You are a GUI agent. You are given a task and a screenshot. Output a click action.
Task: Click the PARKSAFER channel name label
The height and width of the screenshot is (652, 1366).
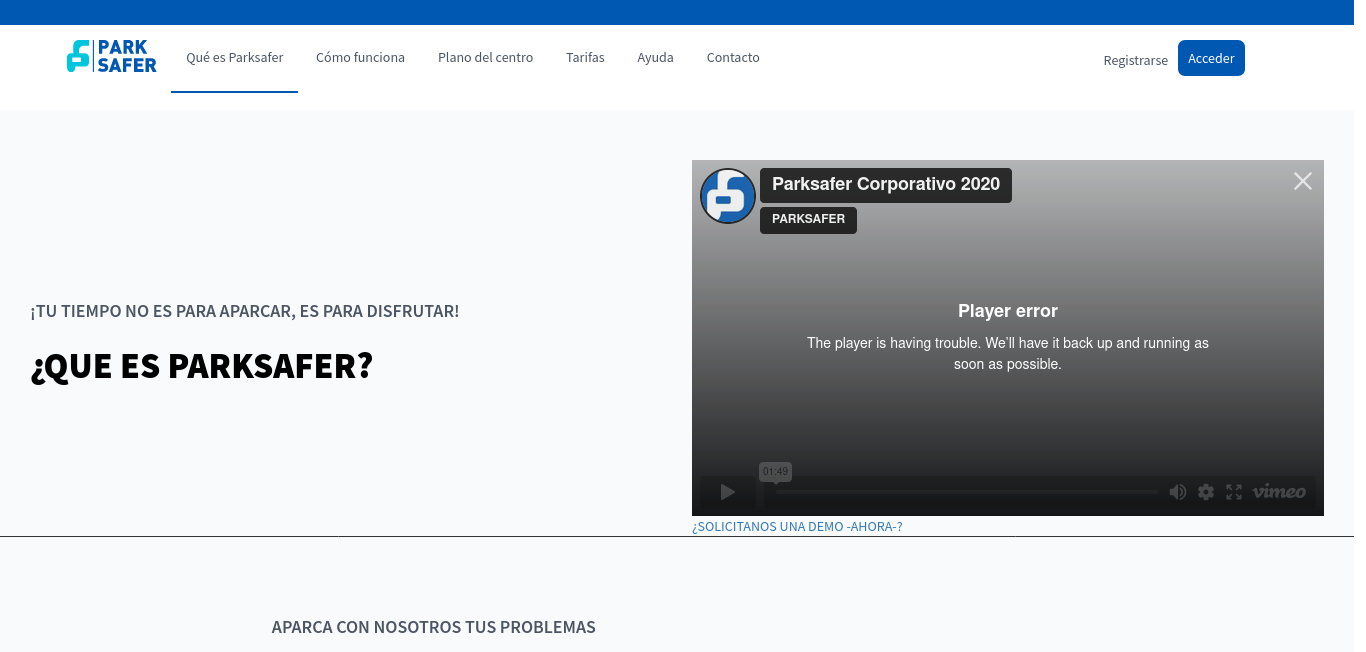tap(808, 220)
